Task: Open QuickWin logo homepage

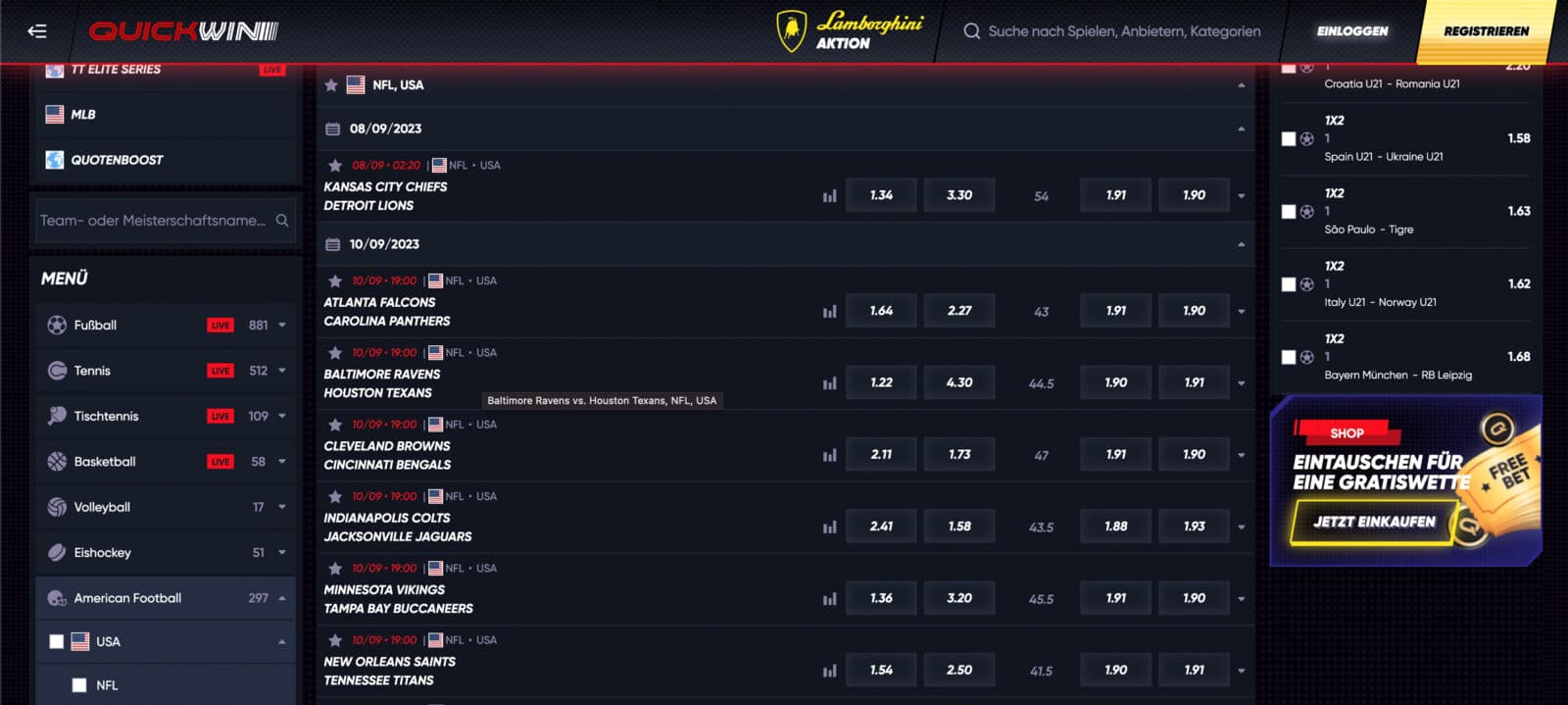Action: tap(183, 31)
